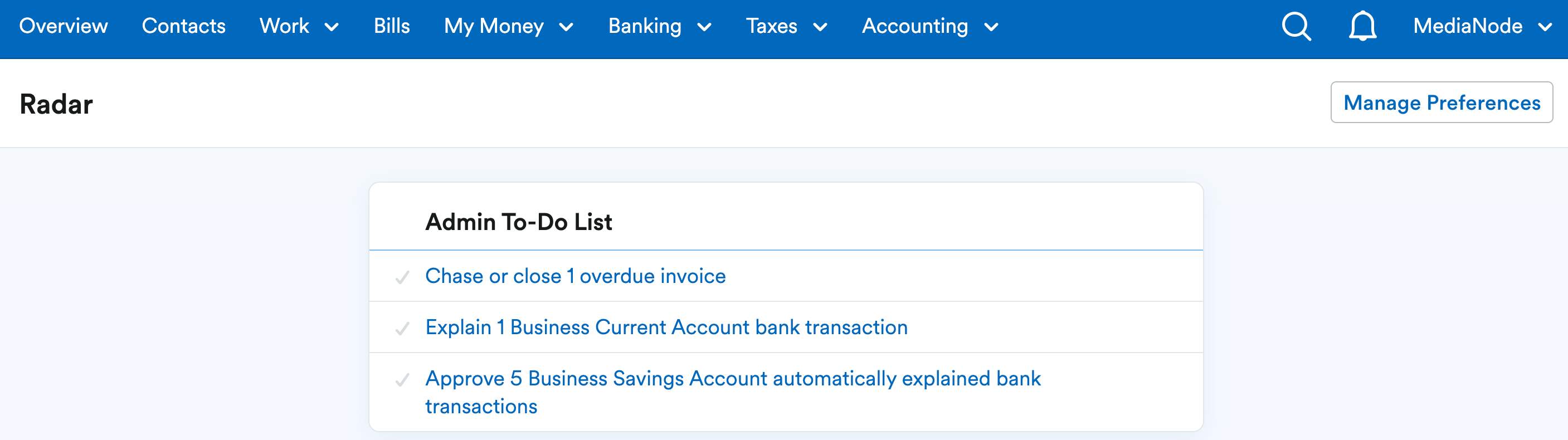Expand the Taxes dropdown chevron
Viewport: 1568px width, 440px height.
[820, 27]
